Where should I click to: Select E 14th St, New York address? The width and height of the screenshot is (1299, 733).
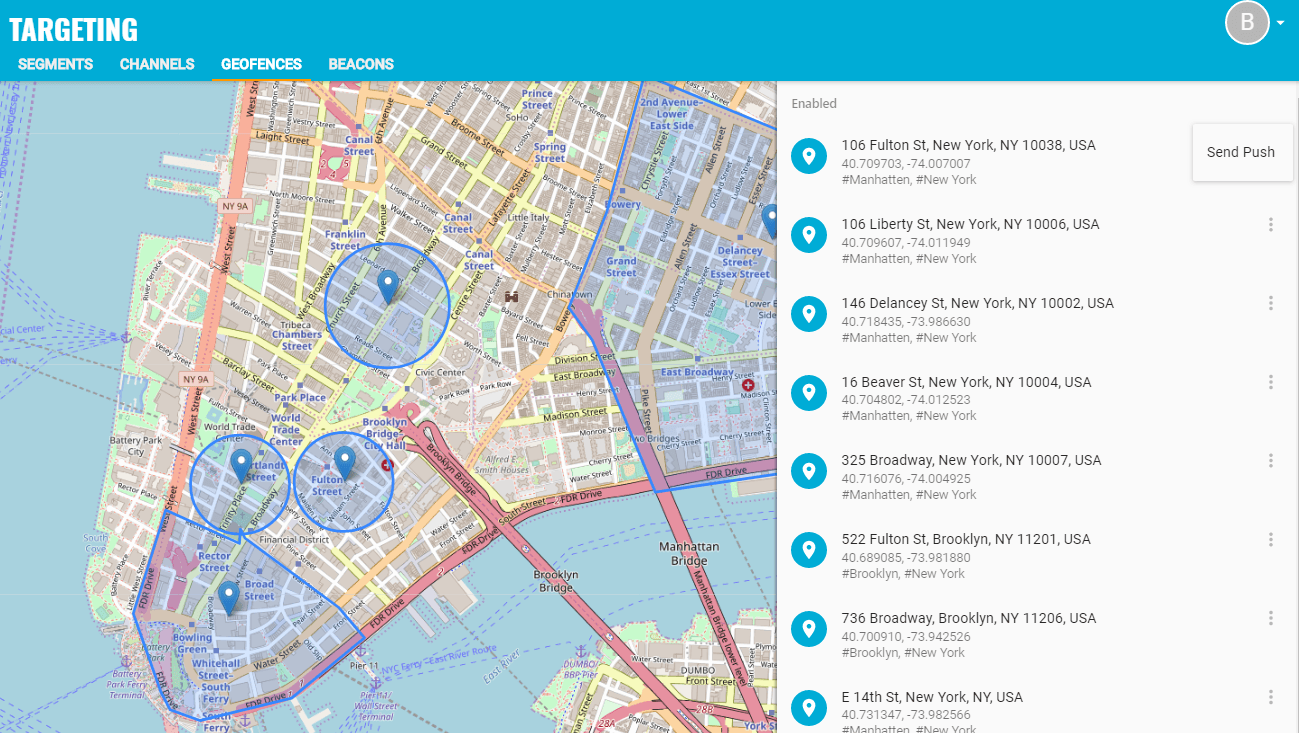[x=932, y=697]
